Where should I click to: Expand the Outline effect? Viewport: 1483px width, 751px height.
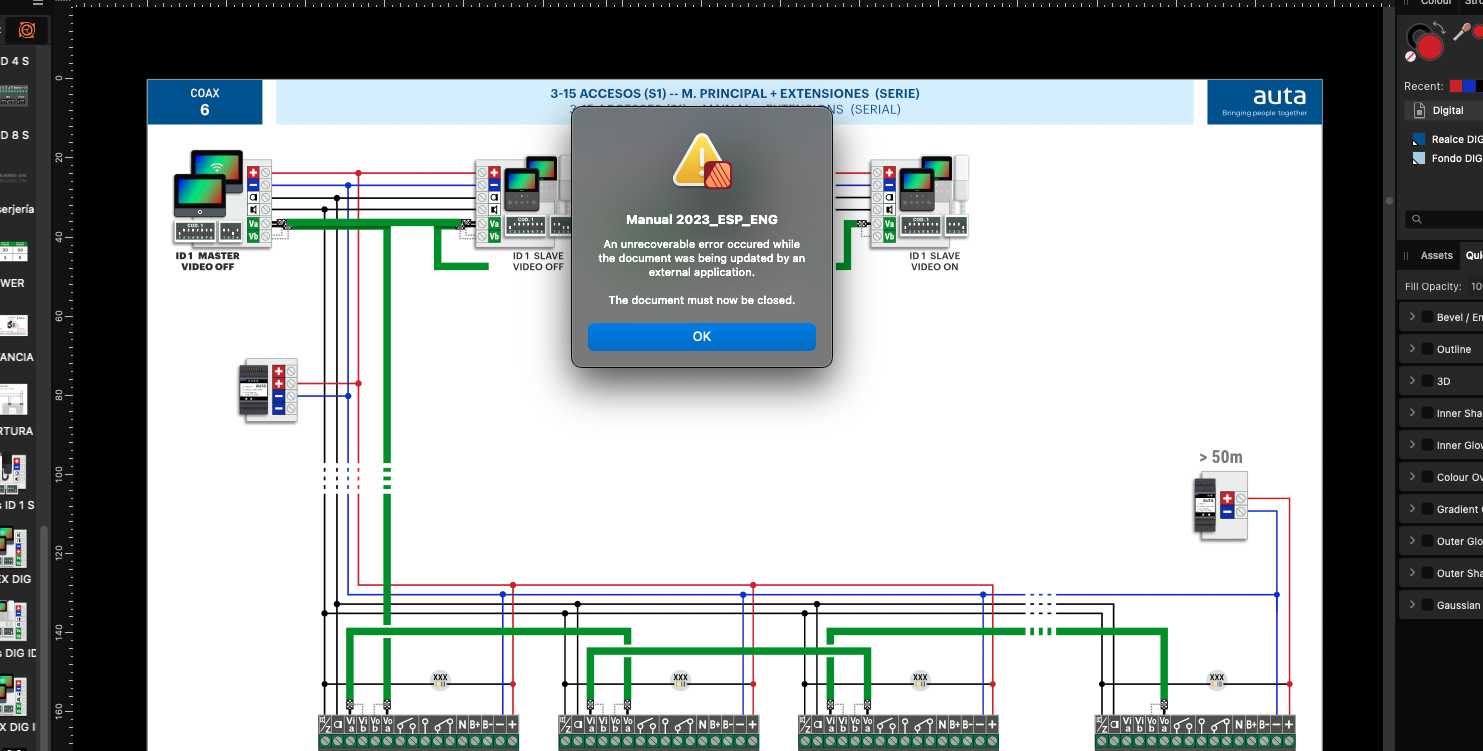(1412, 349)
